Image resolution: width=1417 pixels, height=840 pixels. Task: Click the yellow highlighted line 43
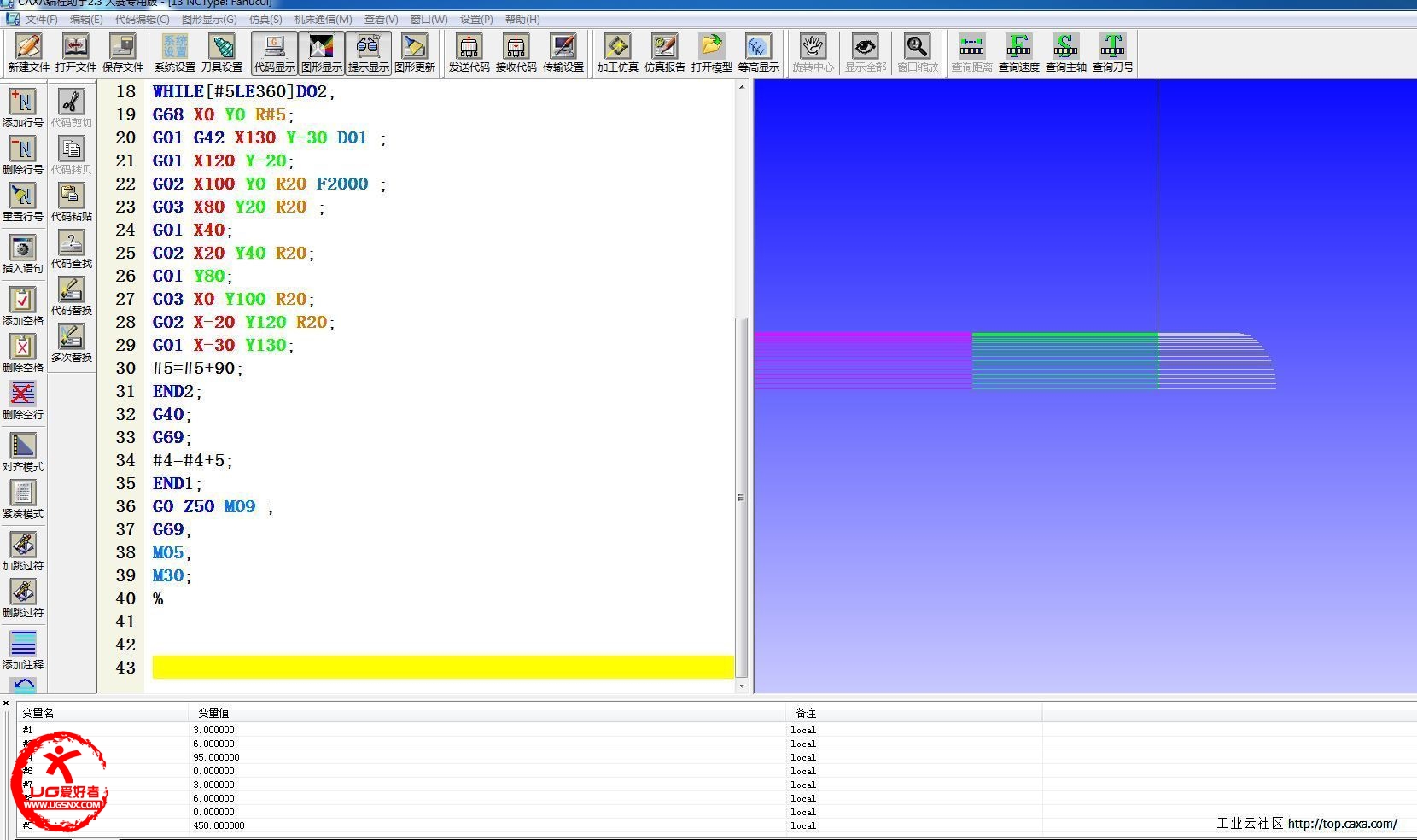pyautogui.click(x=443, y=667)
